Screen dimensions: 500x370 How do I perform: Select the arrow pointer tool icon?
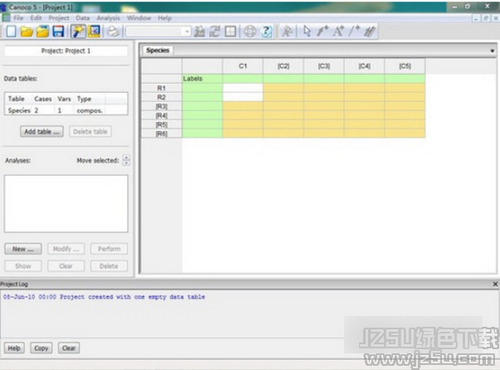[307, 31]
